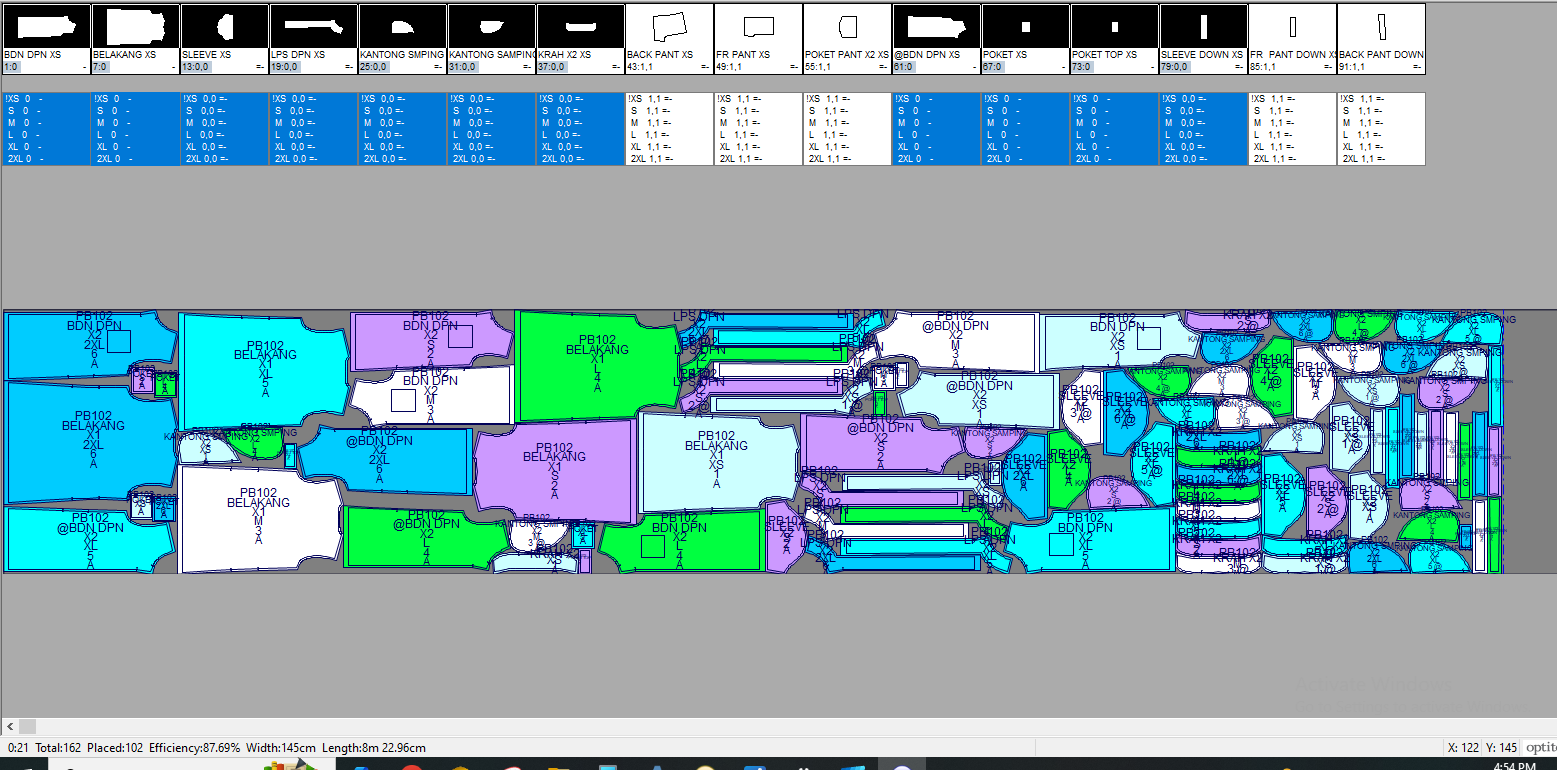
Task: Select the FR PANT XS piece thumbnail
Action: 758,26
